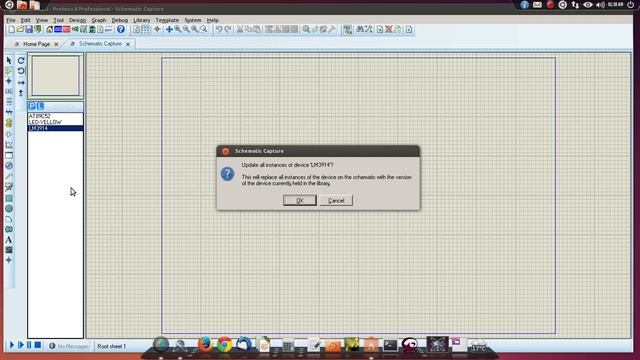The height and width of the screenshot is (360, 640).
Task: Click the Redo arrow icon
Action: tap(228, 29)
